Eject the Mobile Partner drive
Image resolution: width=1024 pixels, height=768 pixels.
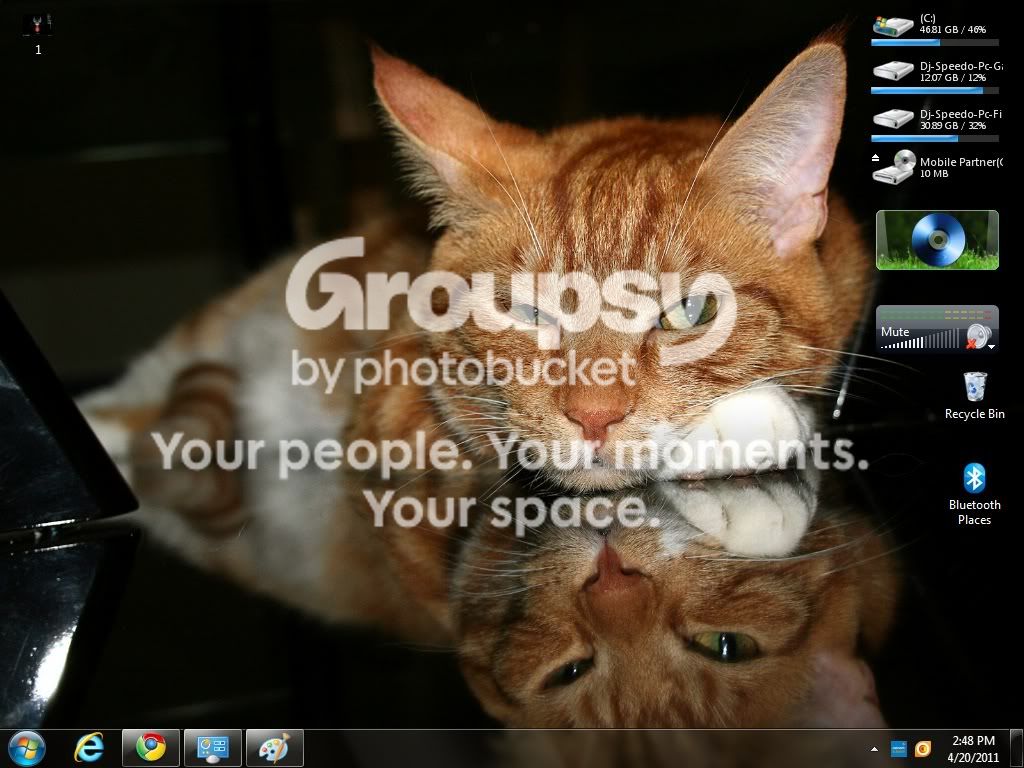coord(876,157)
